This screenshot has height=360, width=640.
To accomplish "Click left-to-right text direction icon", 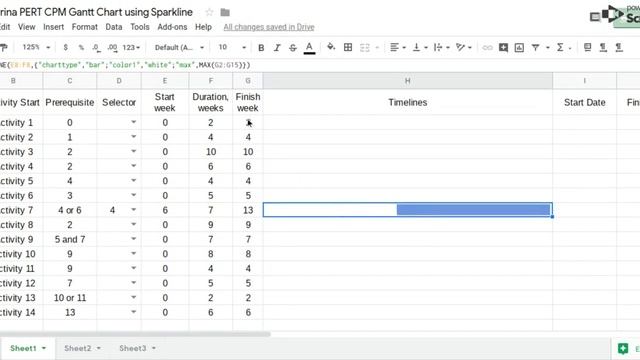I will coord(603,47).
